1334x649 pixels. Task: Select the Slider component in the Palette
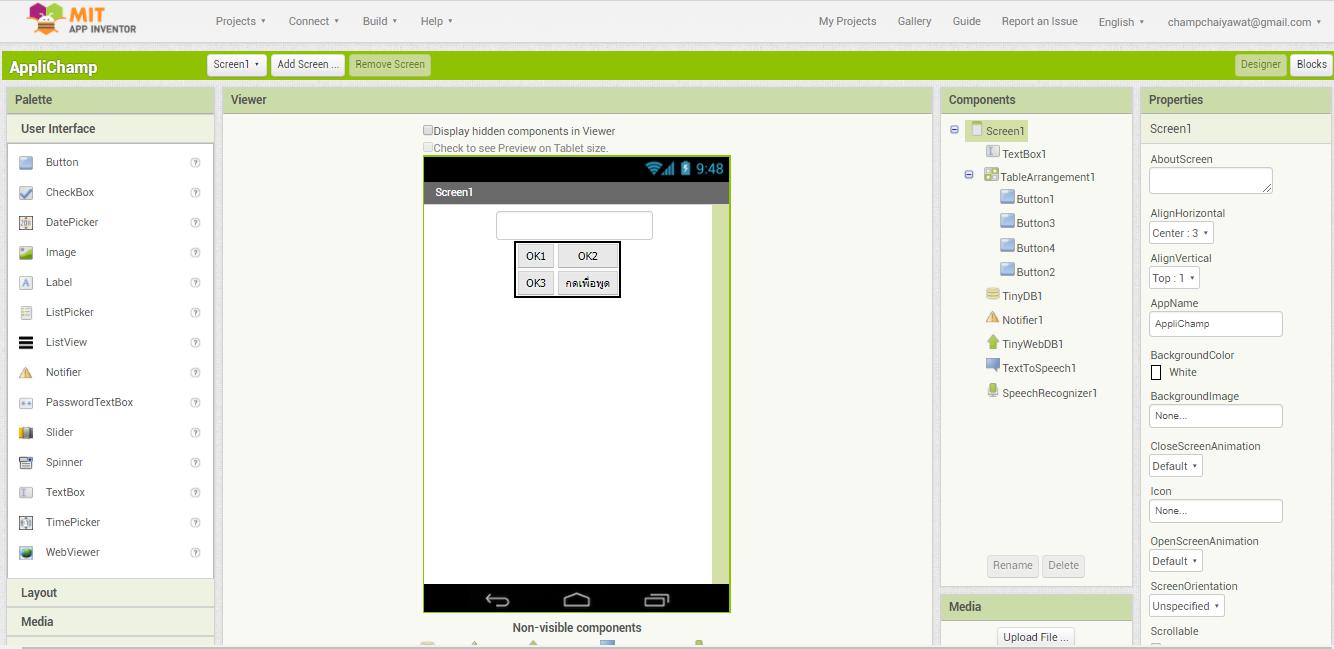tap(59, 432)
